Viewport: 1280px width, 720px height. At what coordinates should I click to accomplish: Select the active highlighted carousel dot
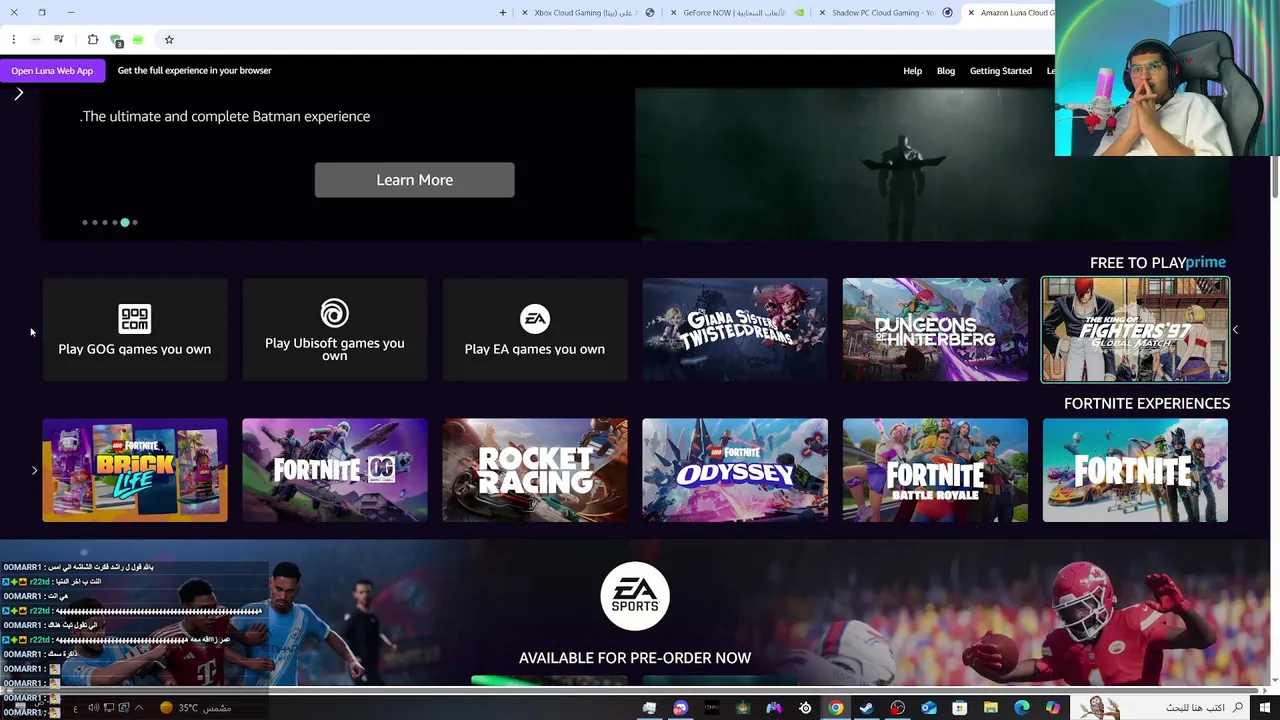point(125,223)
